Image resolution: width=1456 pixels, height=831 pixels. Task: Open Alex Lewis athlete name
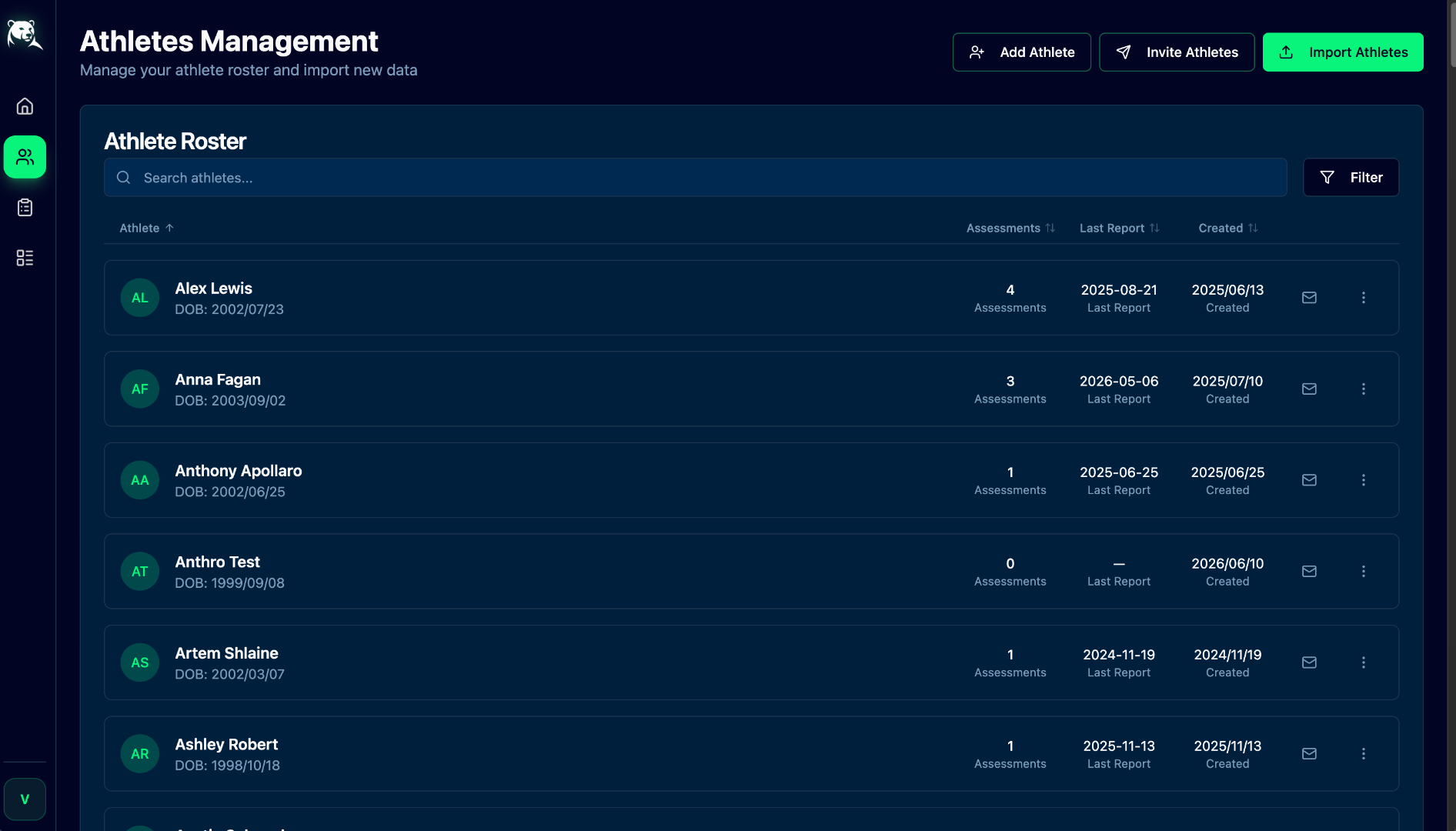[x=213, y=289]
